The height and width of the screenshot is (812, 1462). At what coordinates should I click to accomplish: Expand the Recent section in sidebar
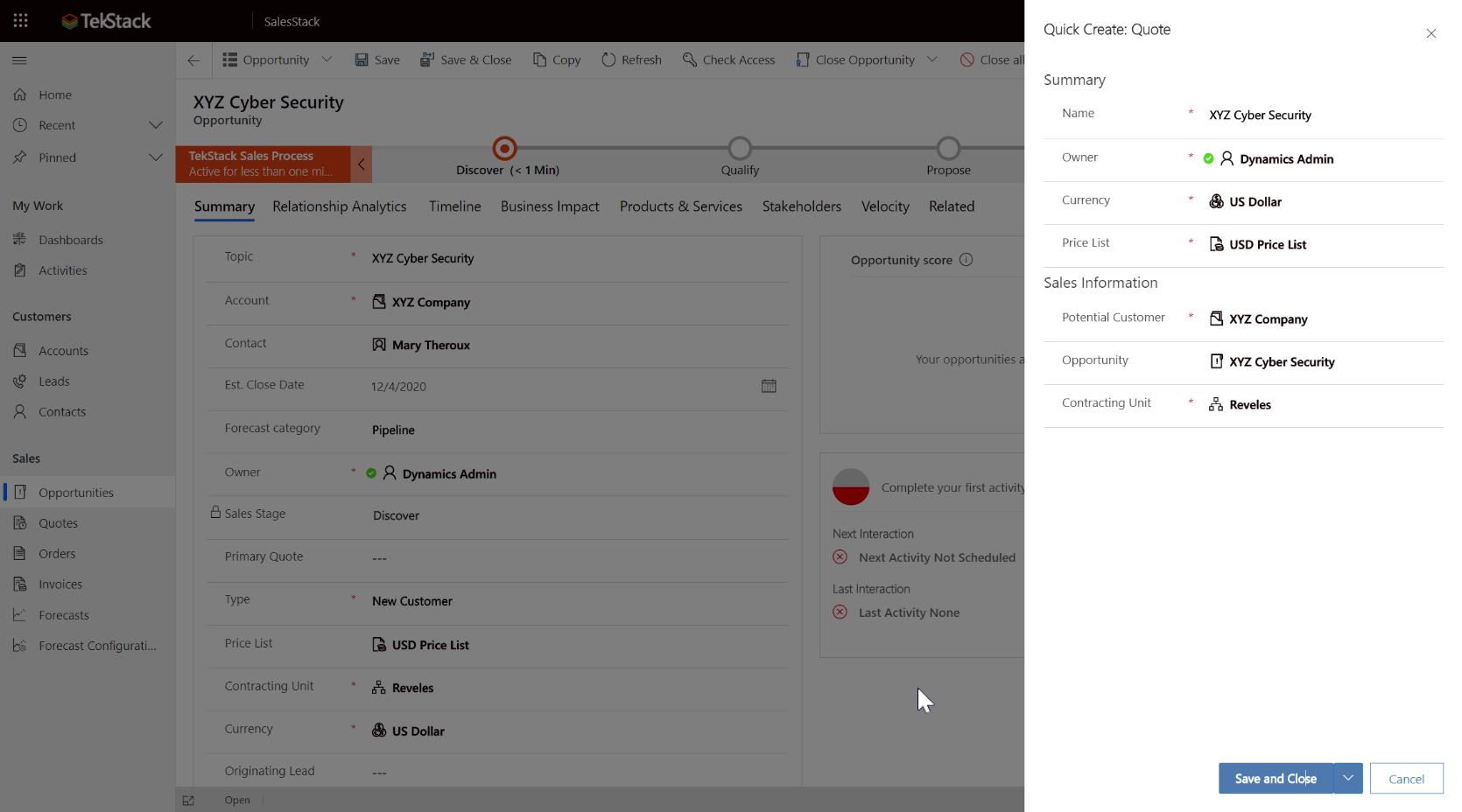click(x=156, y=126)
